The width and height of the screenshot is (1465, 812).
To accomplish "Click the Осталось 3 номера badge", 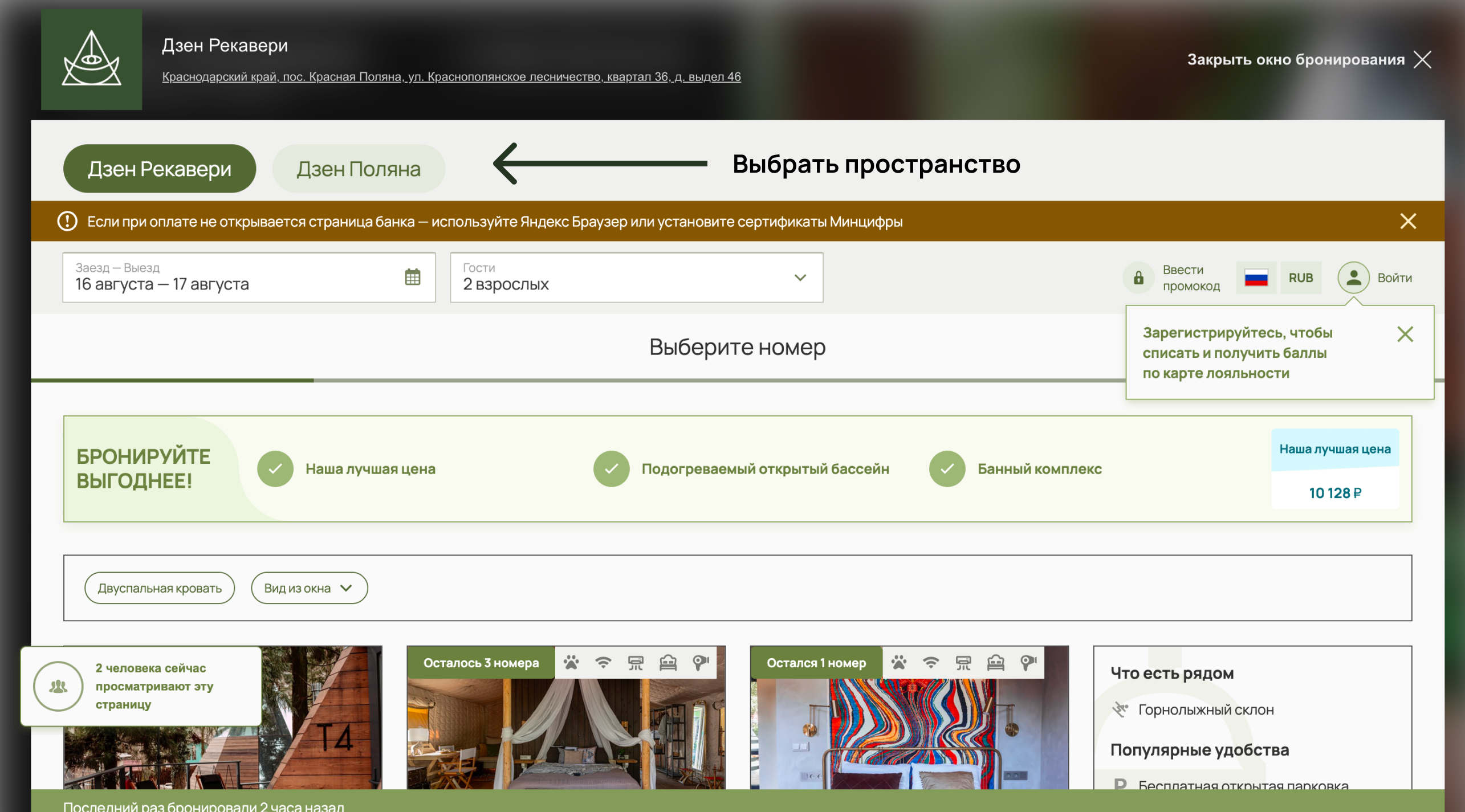I will click(x=481, y=663).
